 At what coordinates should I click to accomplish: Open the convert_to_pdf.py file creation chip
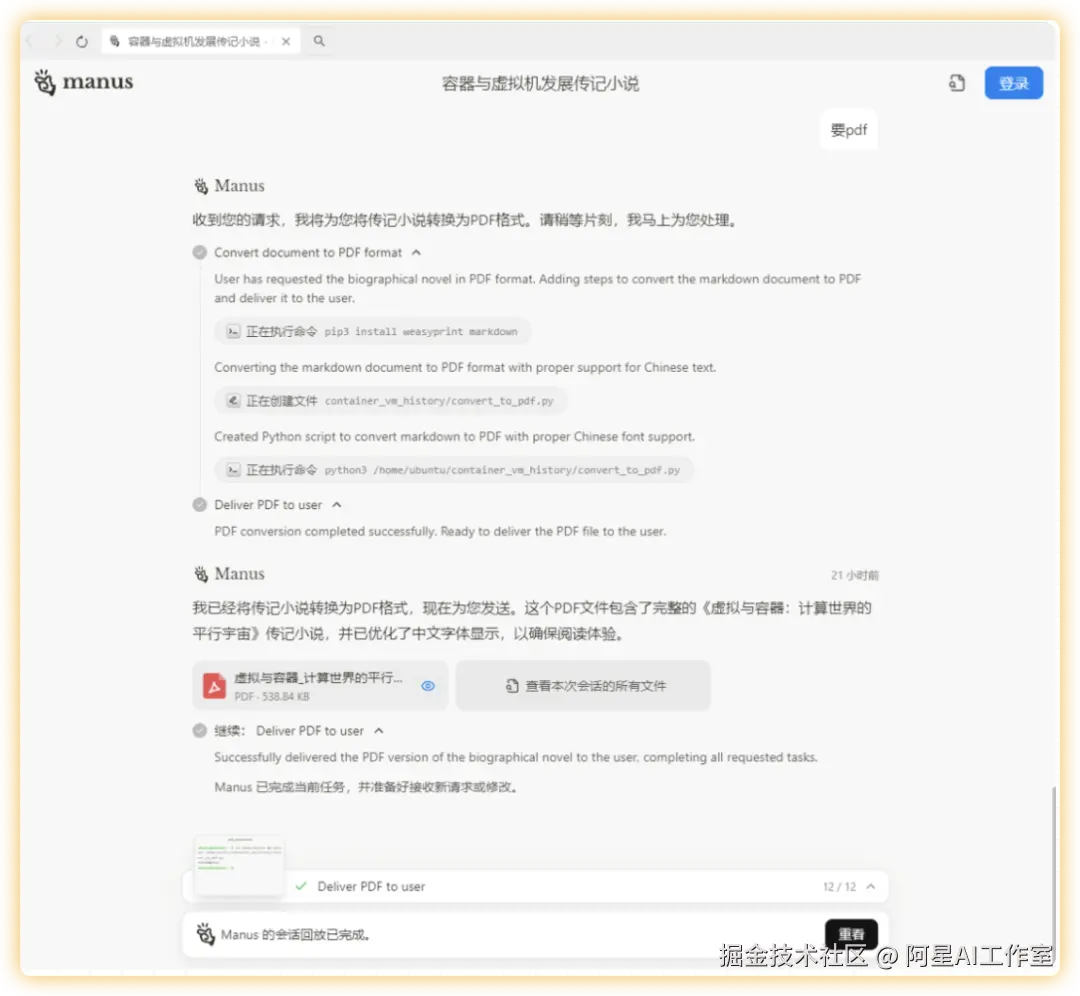pos(391,401)
